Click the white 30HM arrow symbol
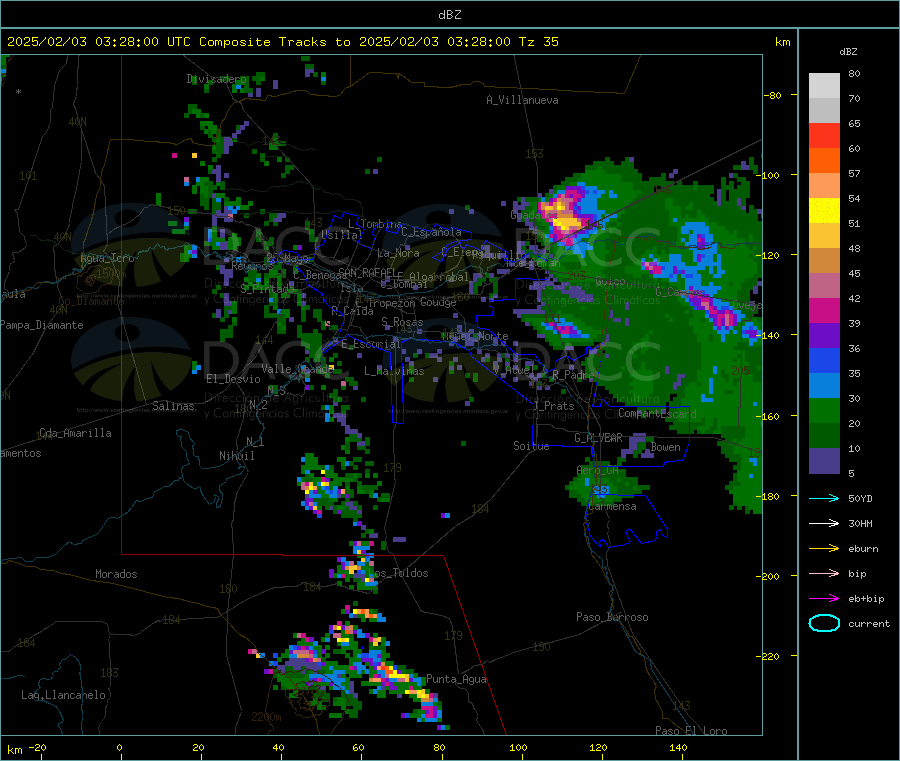 pyautogui.click(x=824, y=523)
